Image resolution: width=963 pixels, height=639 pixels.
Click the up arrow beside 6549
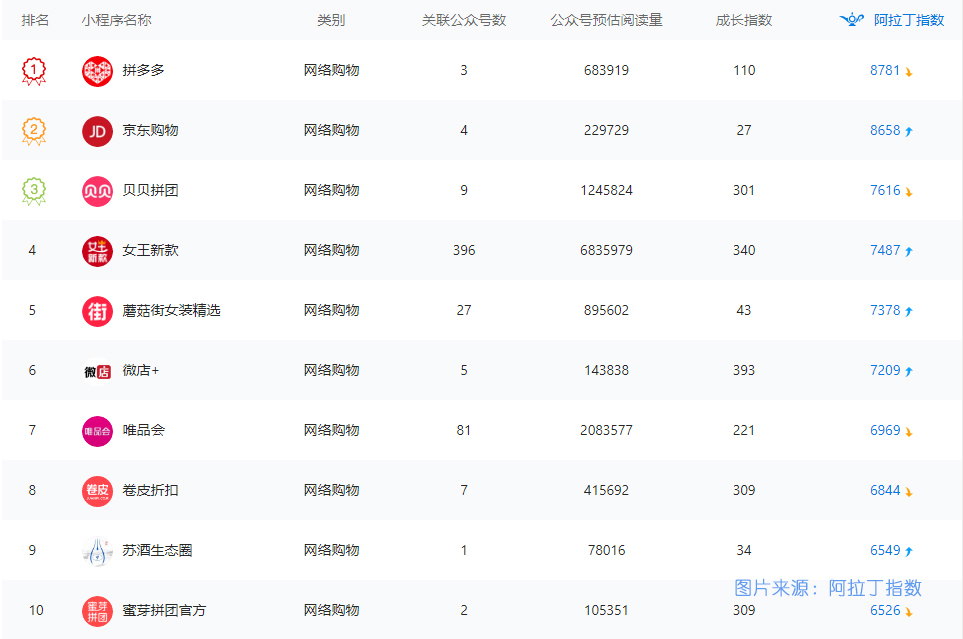(x=909, y=551)
